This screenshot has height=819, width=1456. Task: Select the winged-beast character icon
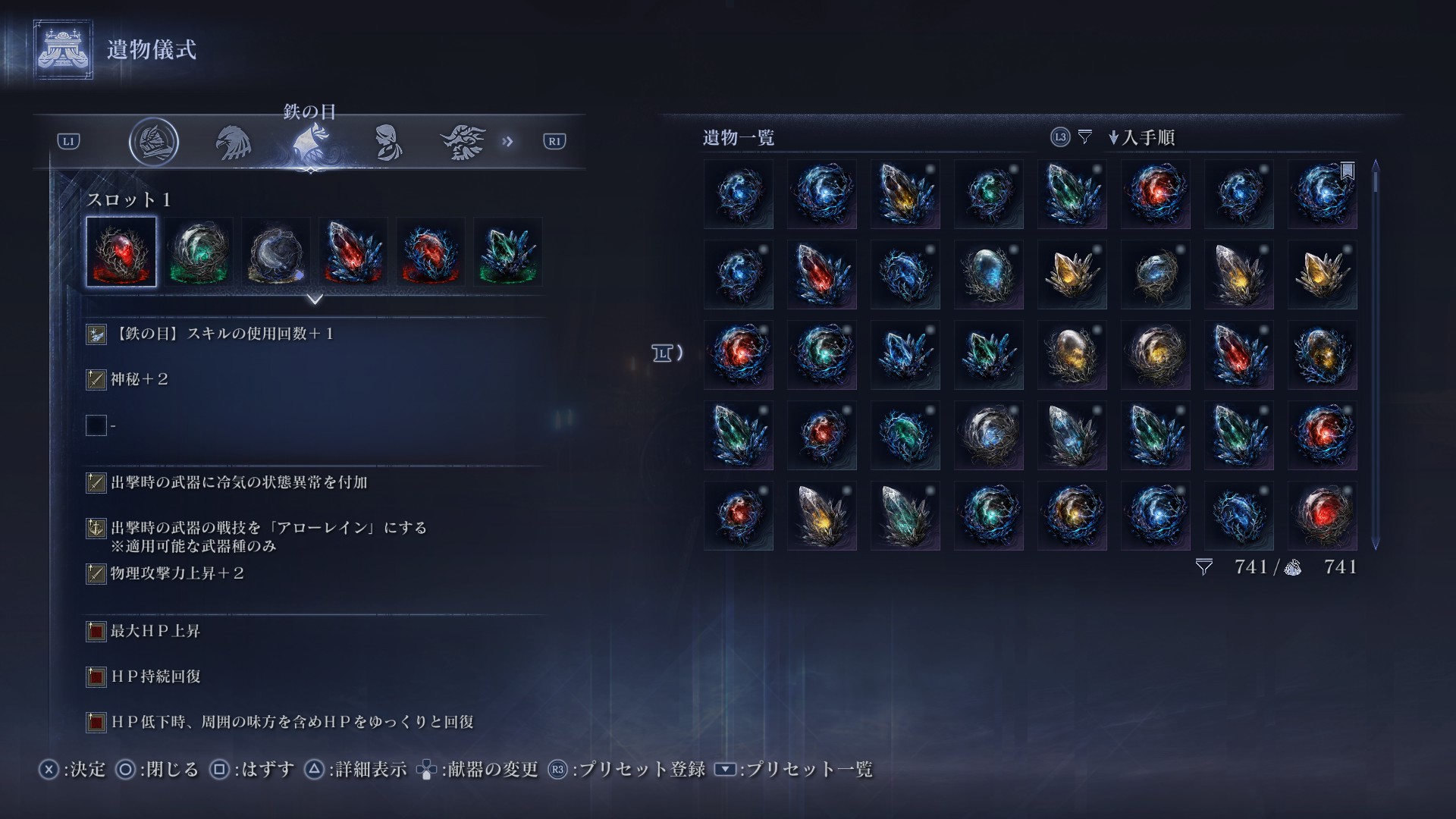click(x=463, y=142)
